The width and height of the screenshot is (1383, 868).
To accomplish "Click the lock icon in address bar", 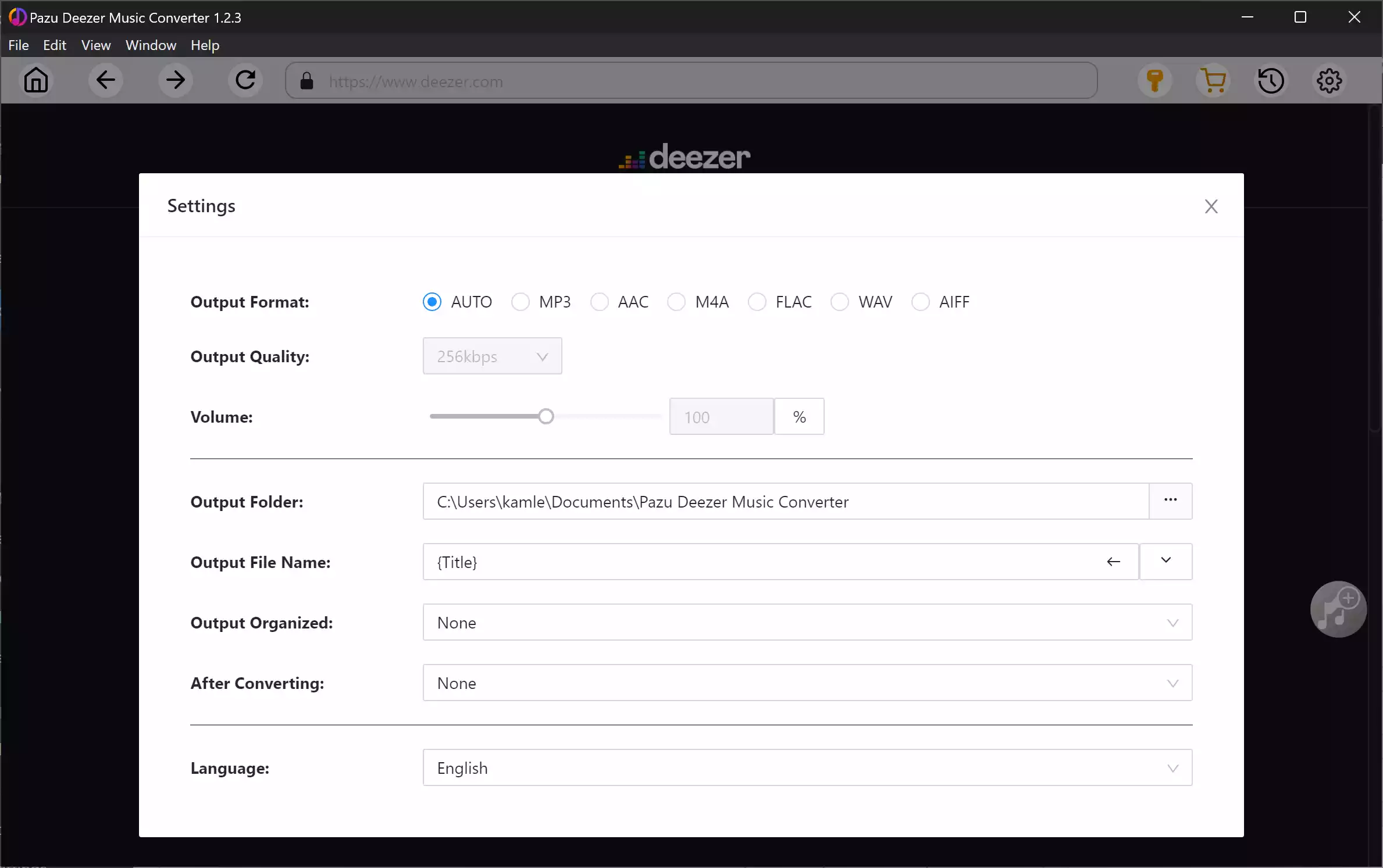I will click(306, 81).
